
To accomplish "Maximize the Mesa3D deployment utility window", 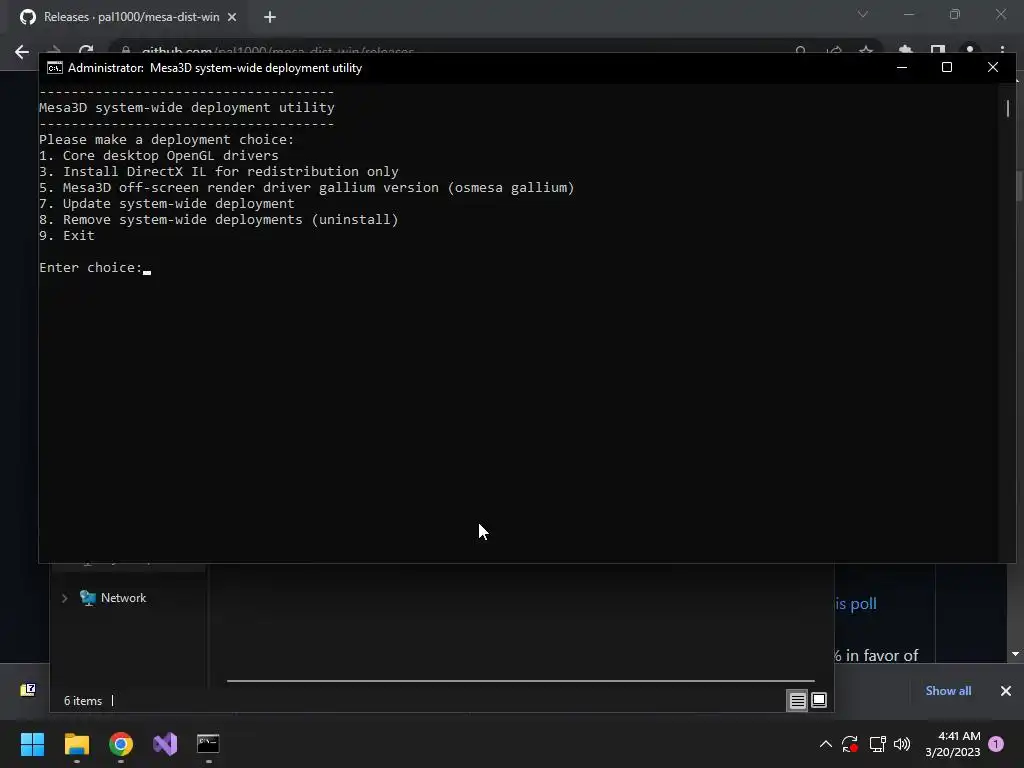I will pos(946,67).
